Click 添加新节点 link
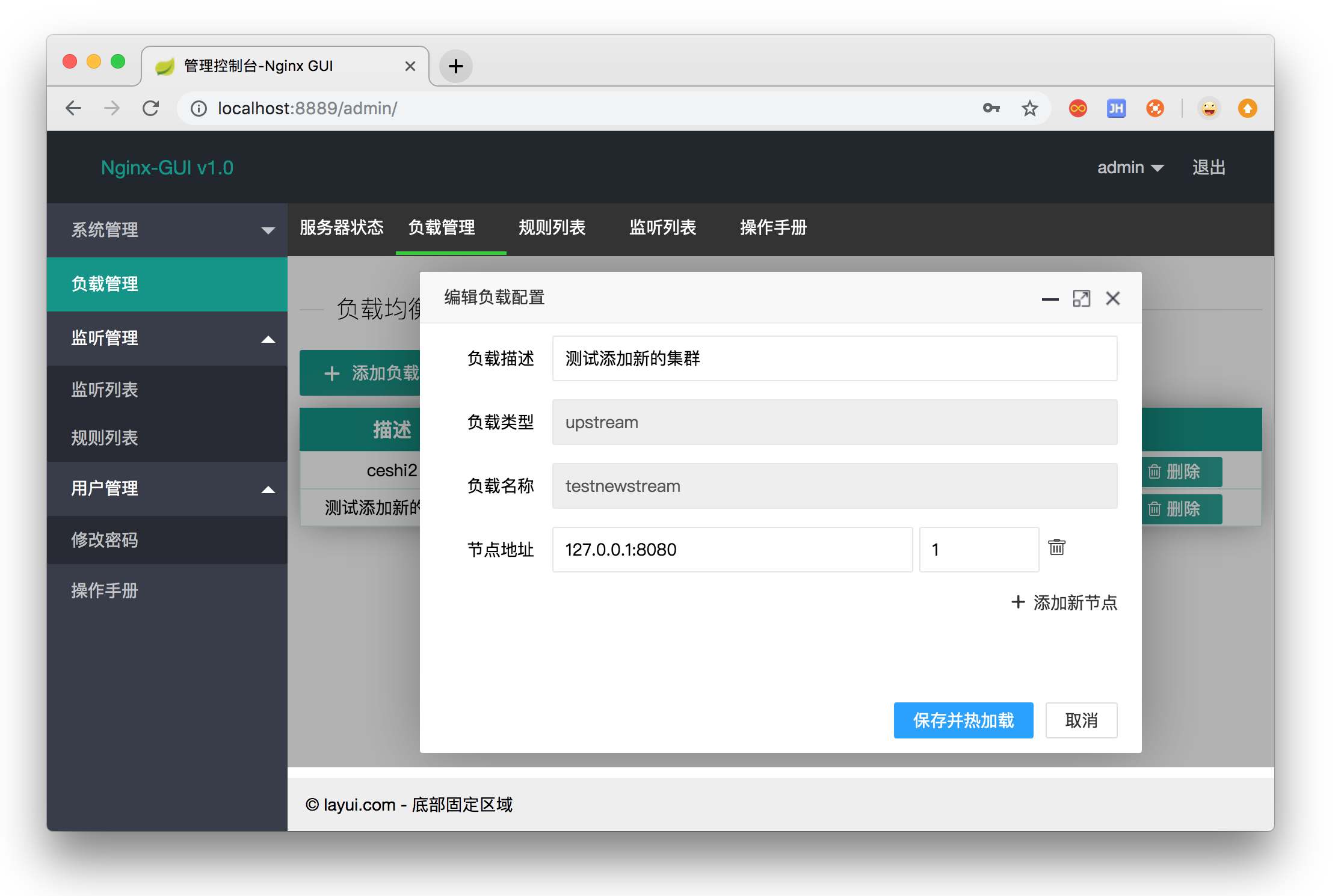Image resolution: width=1338 pixels, height=896 pixels. tap(1064, 602)
